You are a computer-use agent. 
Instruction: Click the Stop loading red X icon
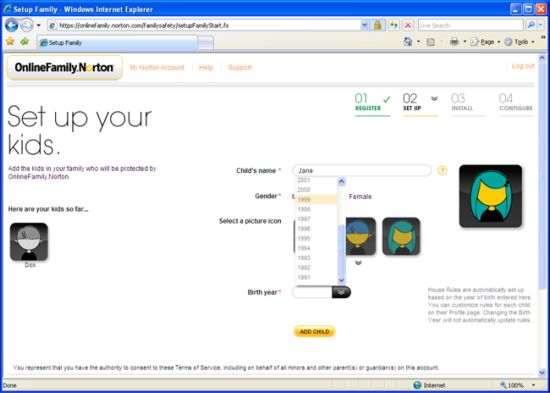(x=408, y=25)
